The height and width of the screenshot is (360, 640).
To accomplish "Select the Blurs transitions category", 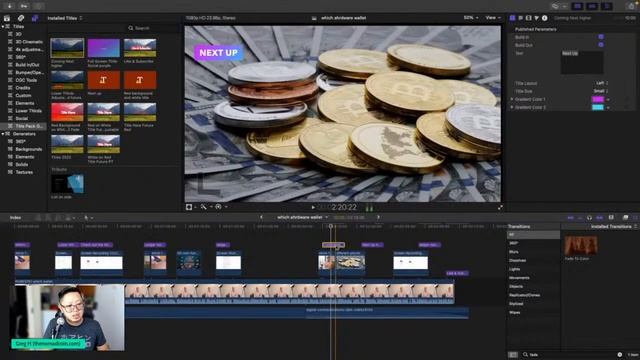I will (513, 252).
